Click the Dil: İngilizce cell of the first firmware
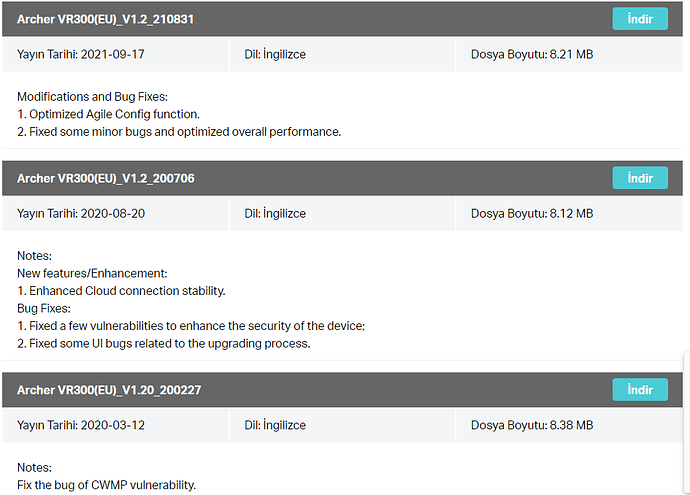 pos(342,55)
